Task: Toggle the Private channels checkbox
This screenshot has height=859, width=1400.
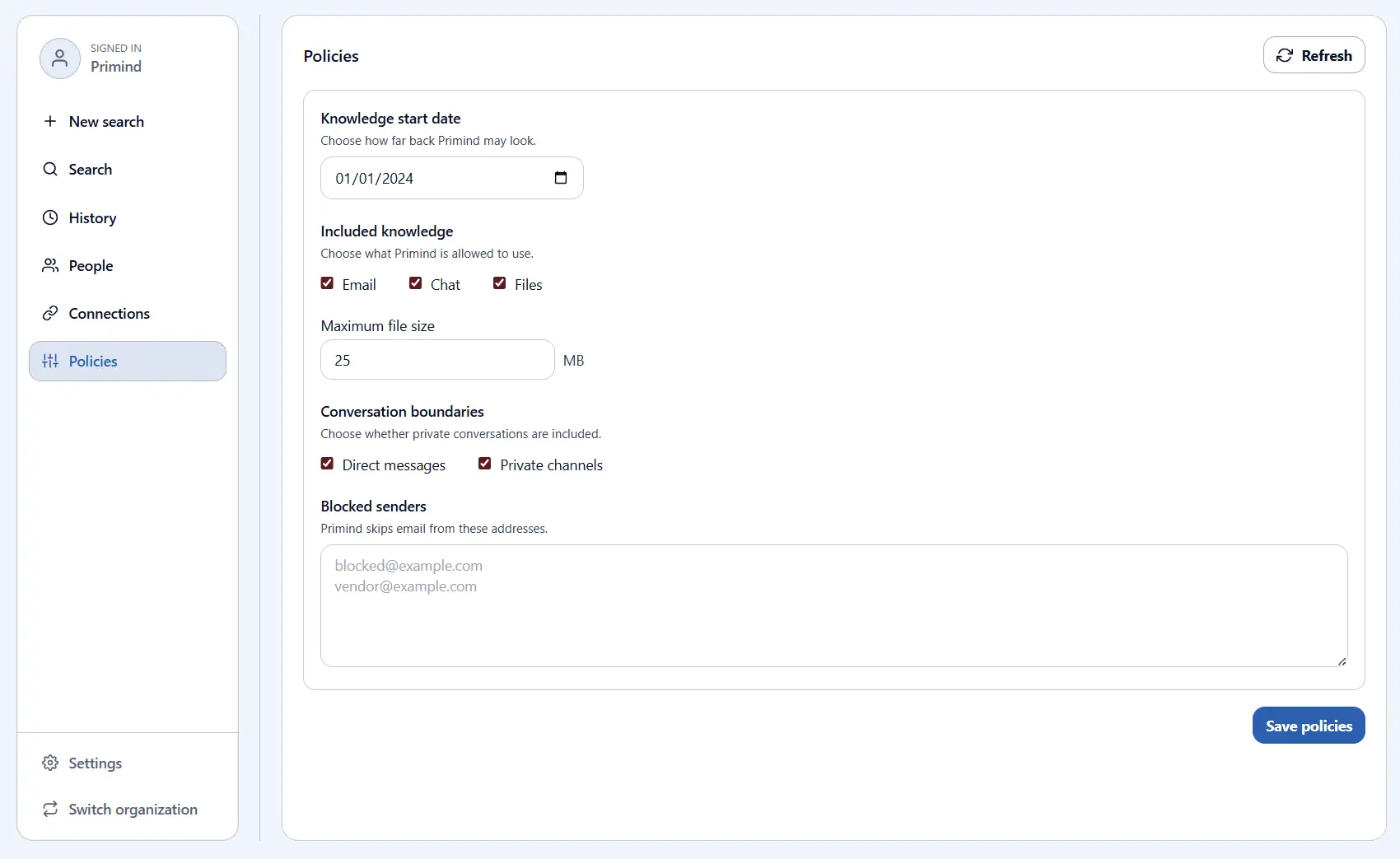Action: point(484,464)
